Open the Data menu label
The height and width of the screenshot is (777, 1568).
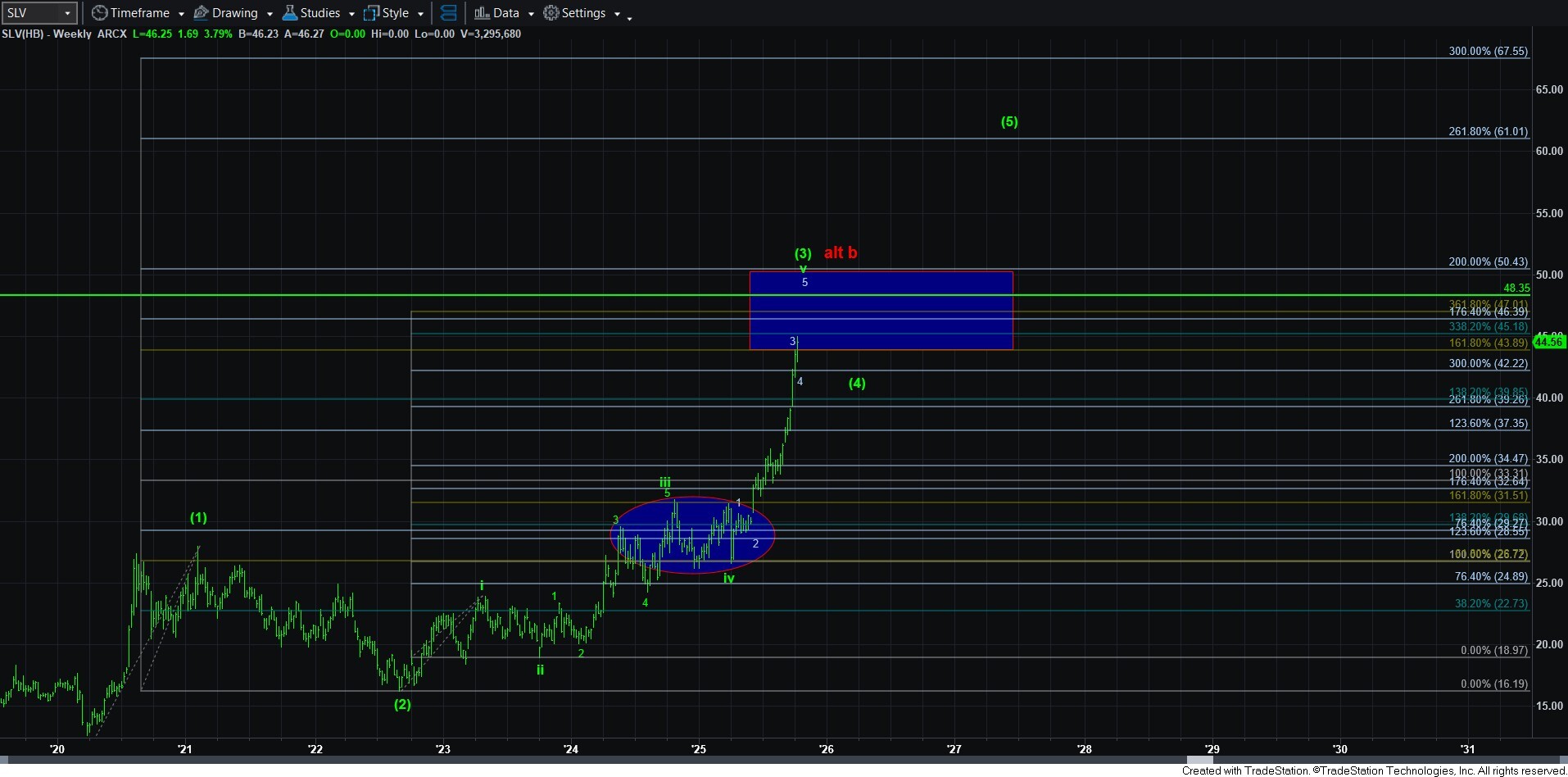(505, 13)
